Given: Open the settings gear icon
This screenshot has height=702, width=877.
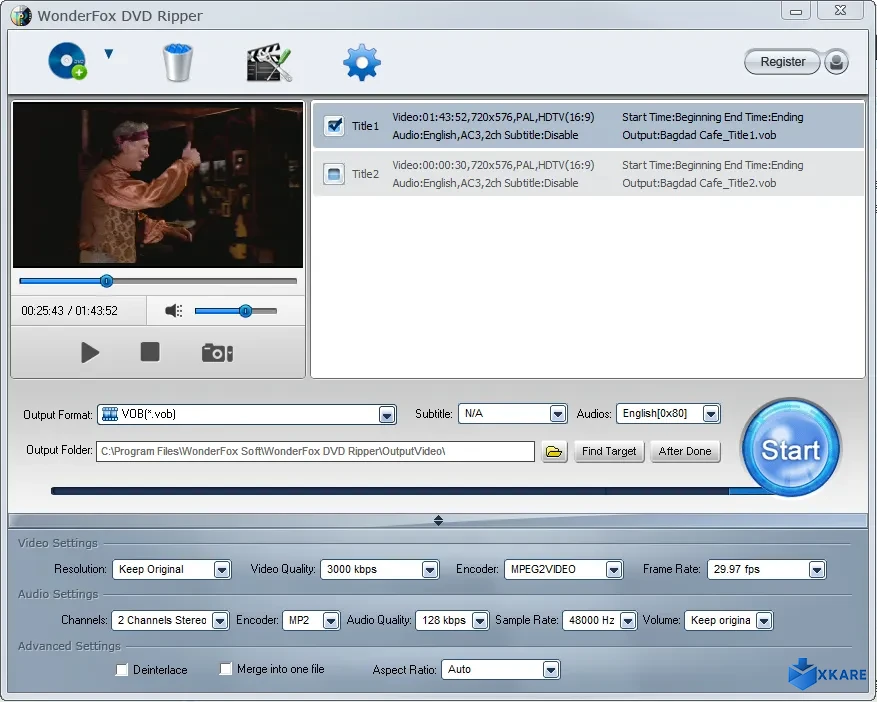Looking at the screenshot, I should (x=361, y=61).
